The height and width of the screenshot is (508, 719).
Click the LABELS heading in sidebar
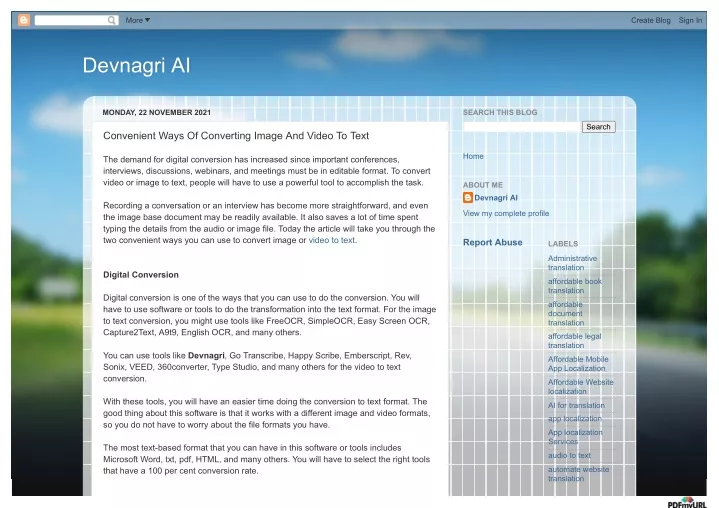tap(563, 244)
